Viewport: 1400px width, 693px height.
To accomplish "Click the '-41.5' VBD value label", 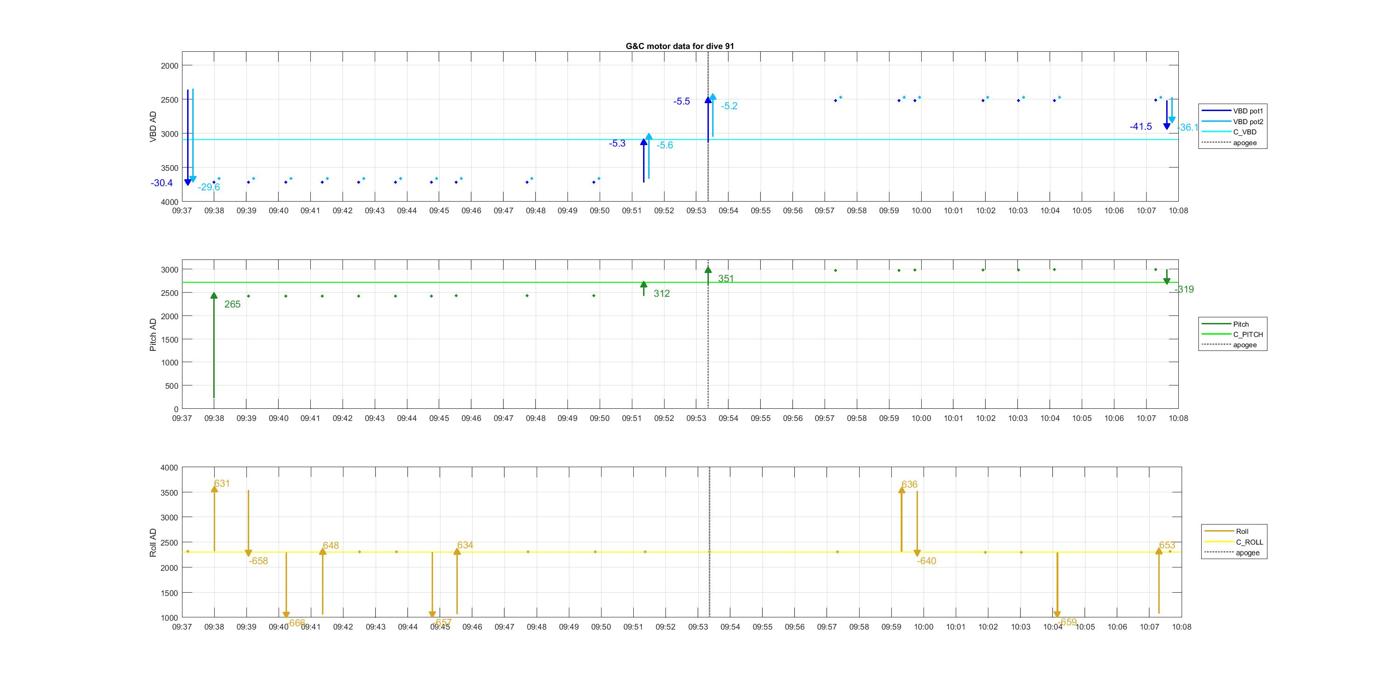I will tap(1141, 127).
